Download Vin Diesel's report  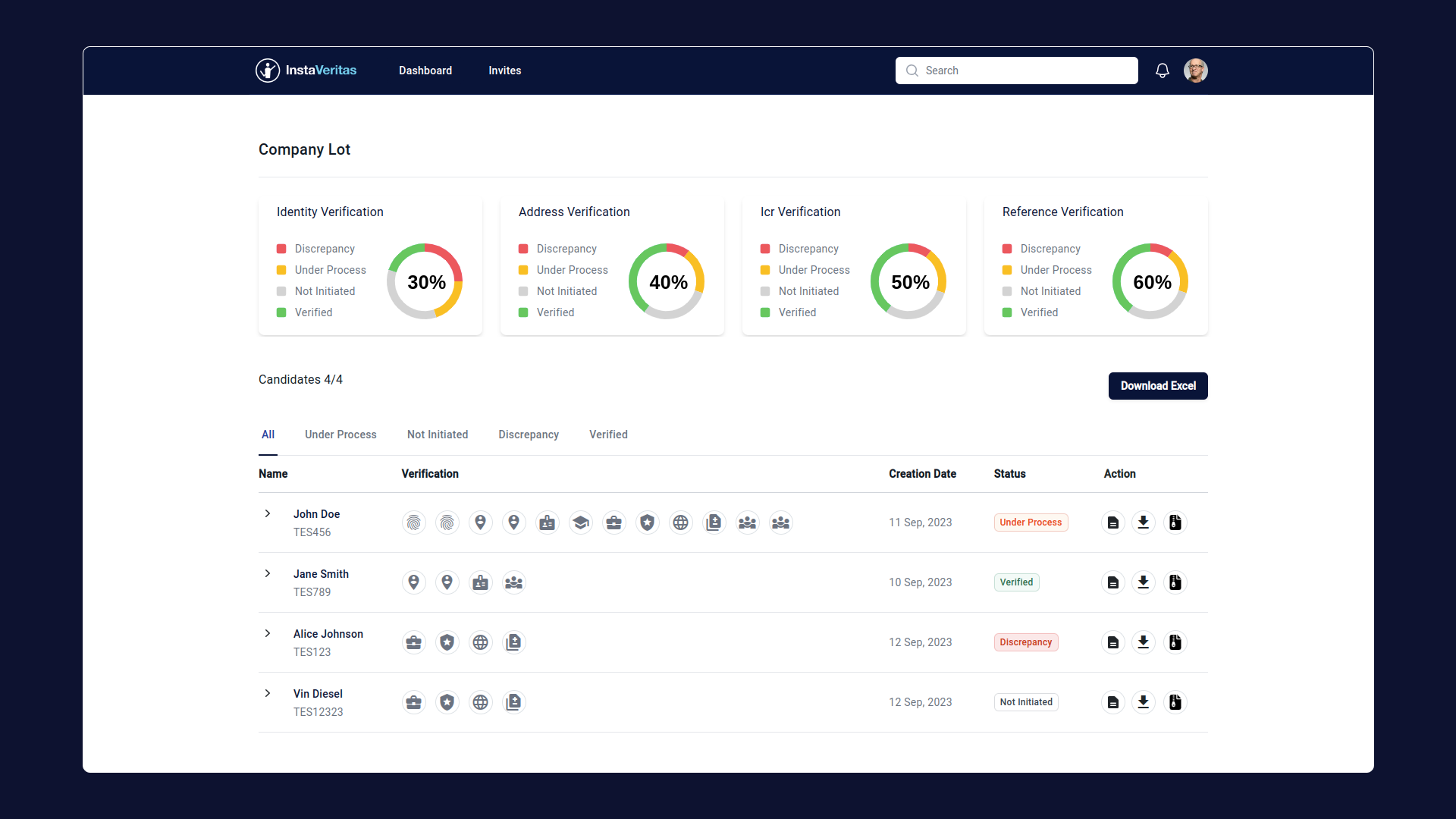pos(1144,702)
